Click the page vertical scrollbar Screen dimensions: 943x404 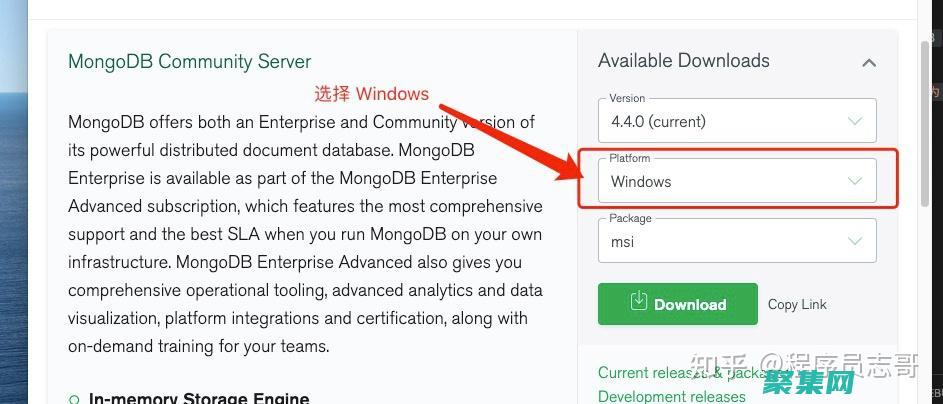point(926,125)
